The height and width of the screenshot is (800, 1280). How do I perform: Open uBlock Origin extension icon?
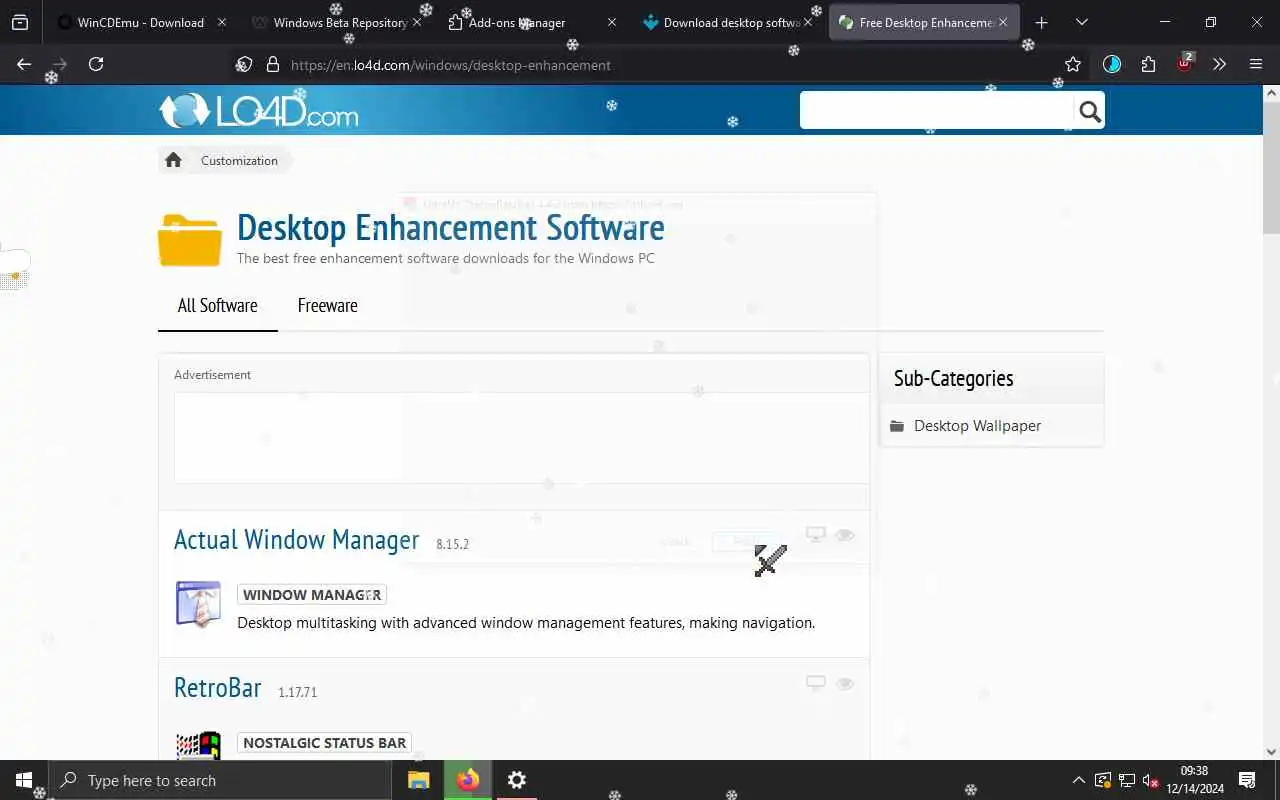[x=1185, y=62]
